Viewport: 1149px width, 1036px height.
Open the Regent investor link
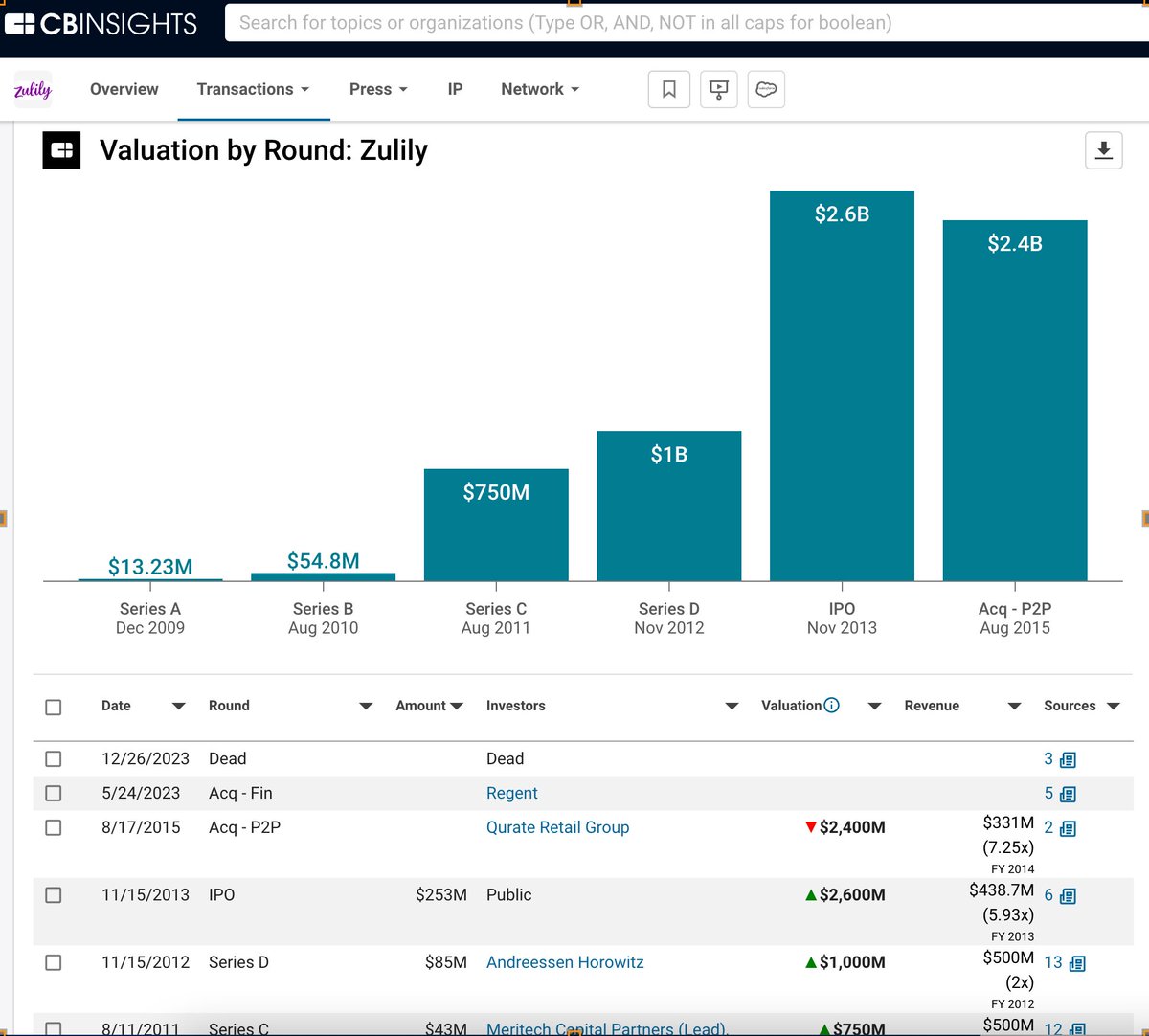click(x=512, y=793)
